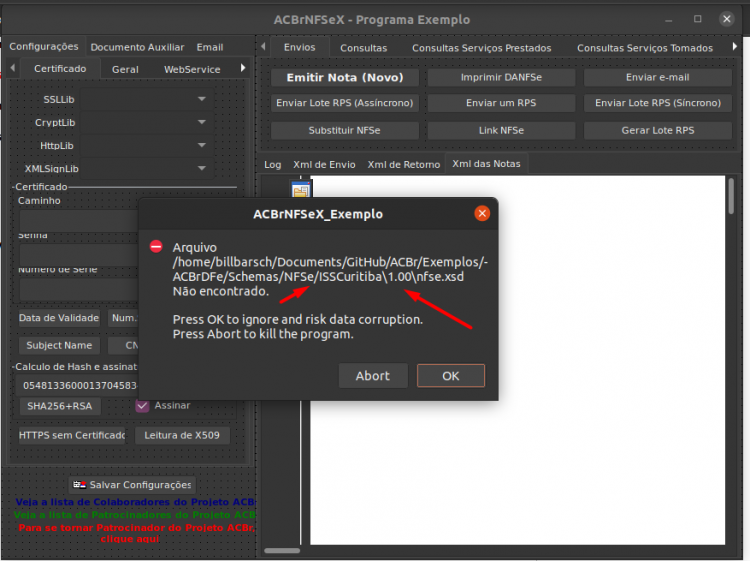Image resolution: width=750 pixels, height=561 pixels.
Task: Click Abort in the error dialog
Action: (373, 375)
